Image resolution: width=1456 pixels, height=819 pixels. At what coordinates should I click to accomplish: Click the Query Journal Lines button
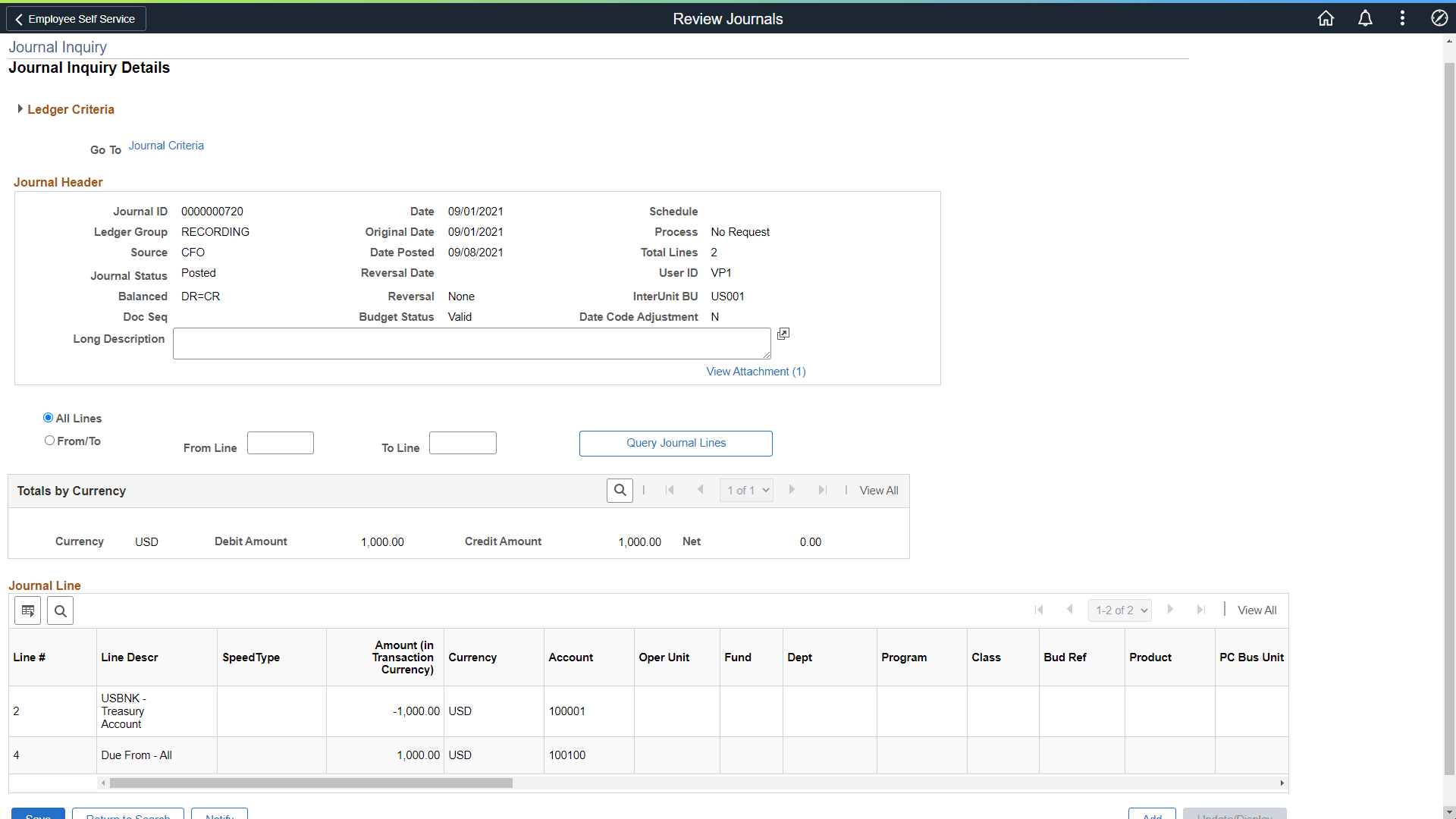pos(676,444)
